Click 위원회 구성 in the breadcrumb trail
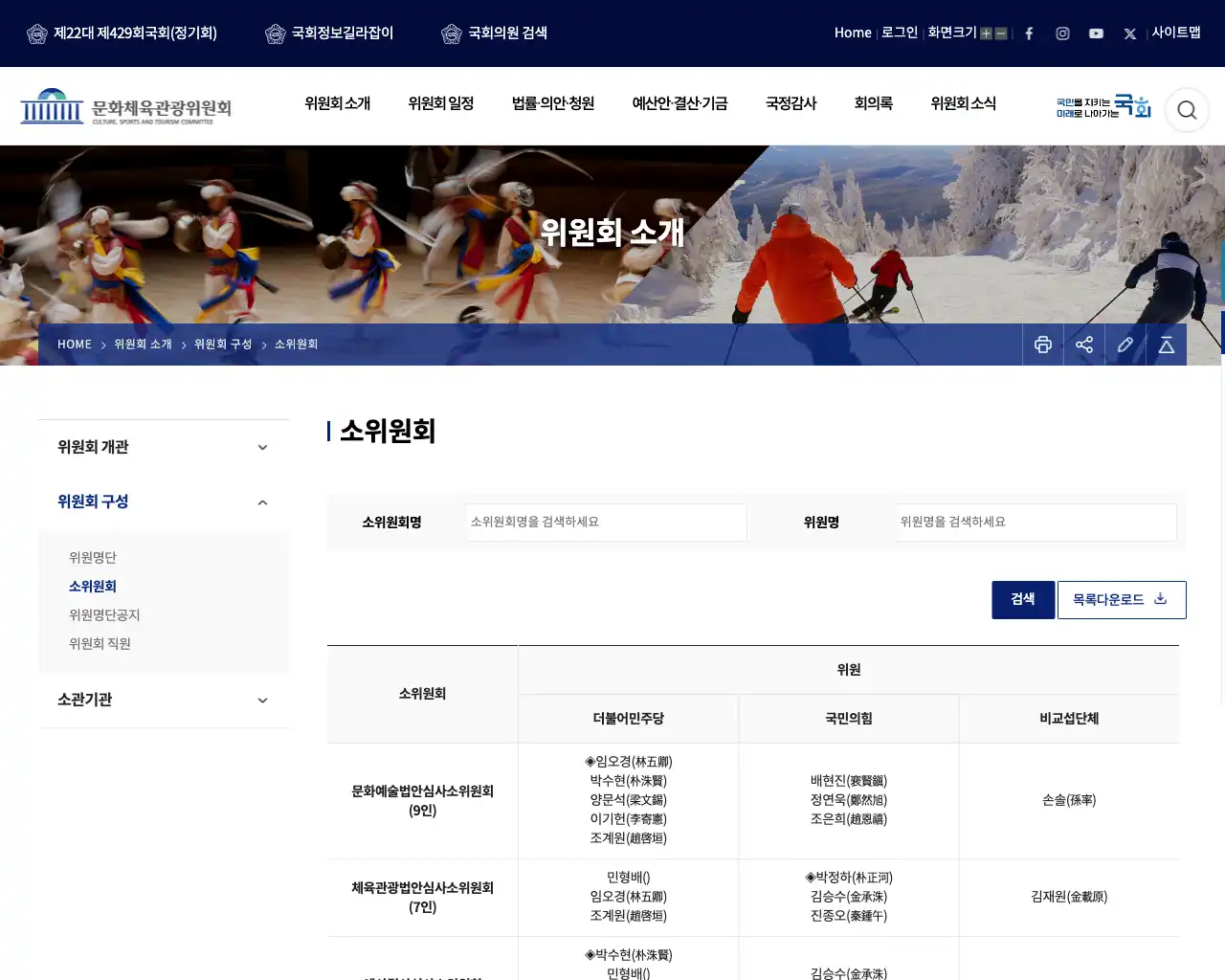The image size is (1225, 980). 223,345
